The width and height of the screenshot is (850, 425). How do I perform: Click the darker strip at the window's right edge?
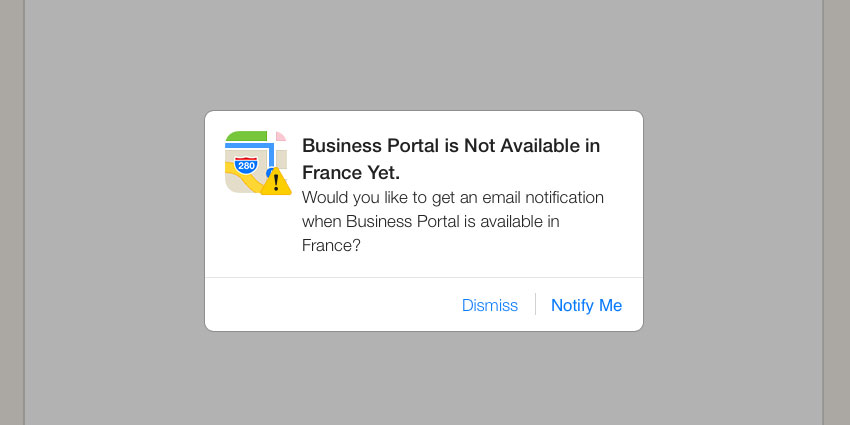point(836,212)
